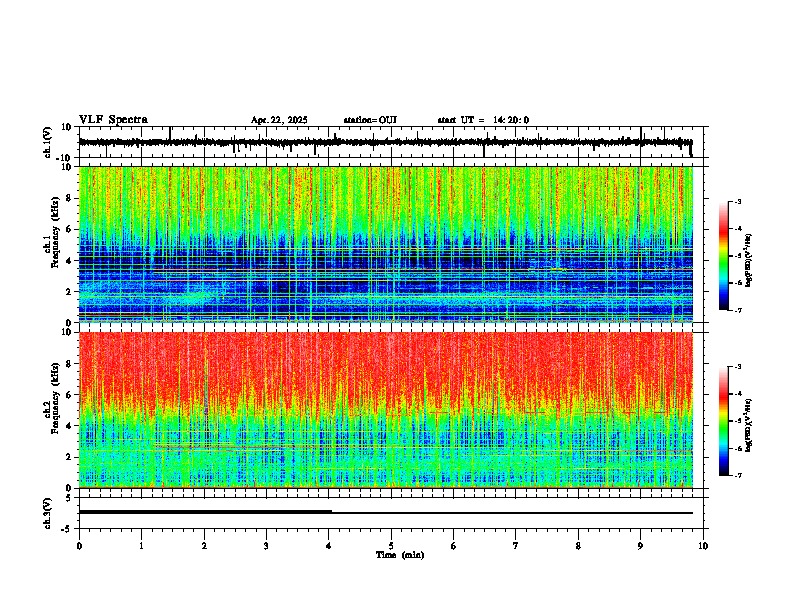
Task: Click the "1" tick on the time axis
Action: 141,546
